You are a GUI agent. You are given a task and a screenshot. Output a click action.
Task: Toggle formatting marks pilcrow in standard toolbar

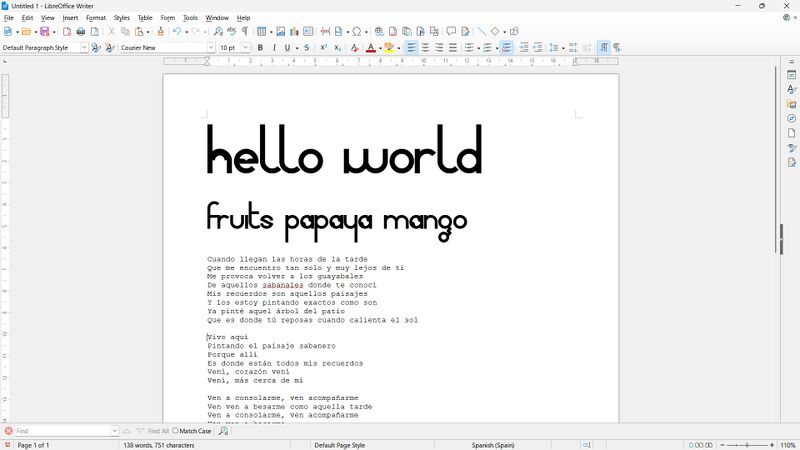[x=245, y=32]
